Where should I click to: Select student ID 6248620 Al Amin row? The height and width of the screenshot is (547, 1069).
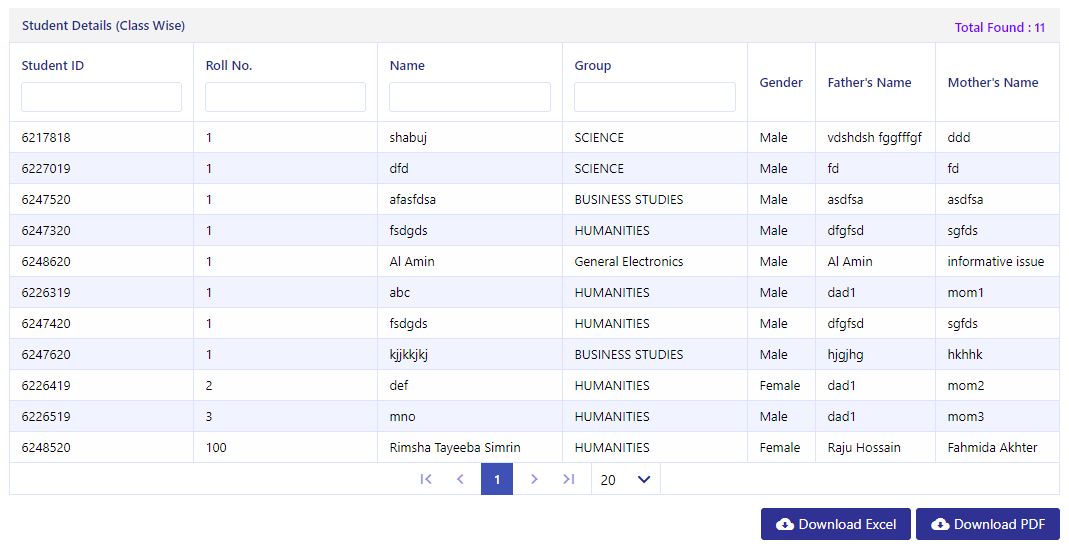coord(534,261)
